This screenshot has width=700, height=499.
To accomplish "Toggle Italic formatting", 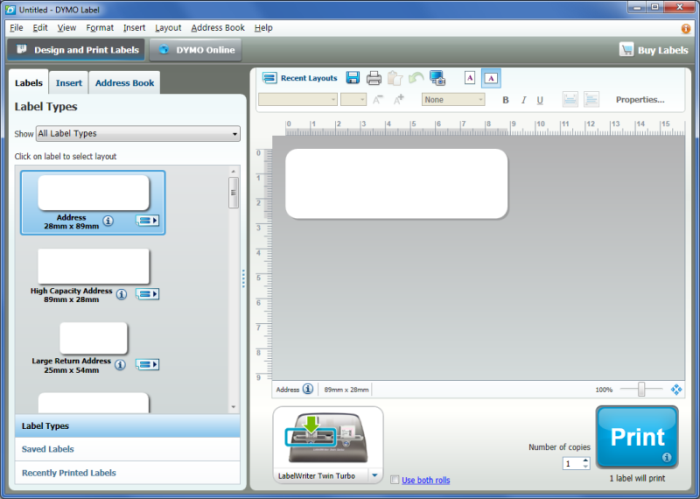I will tap(523, 100).
